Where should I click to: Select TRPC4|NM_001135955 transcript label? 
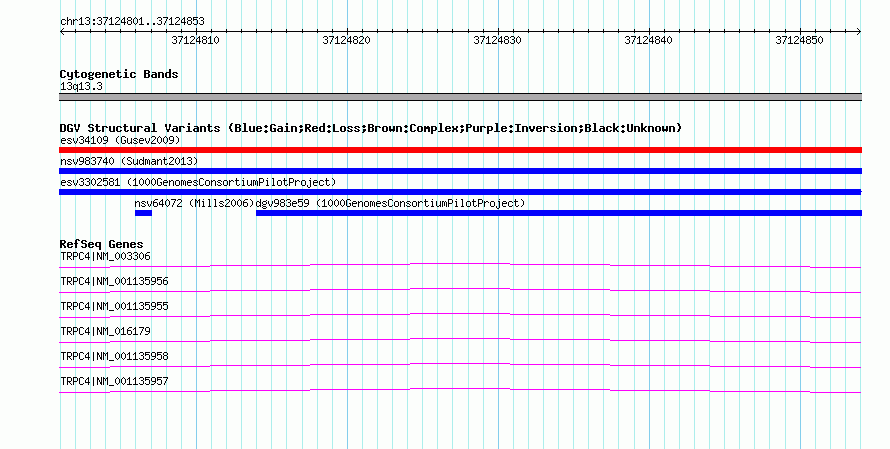[115, 307]
